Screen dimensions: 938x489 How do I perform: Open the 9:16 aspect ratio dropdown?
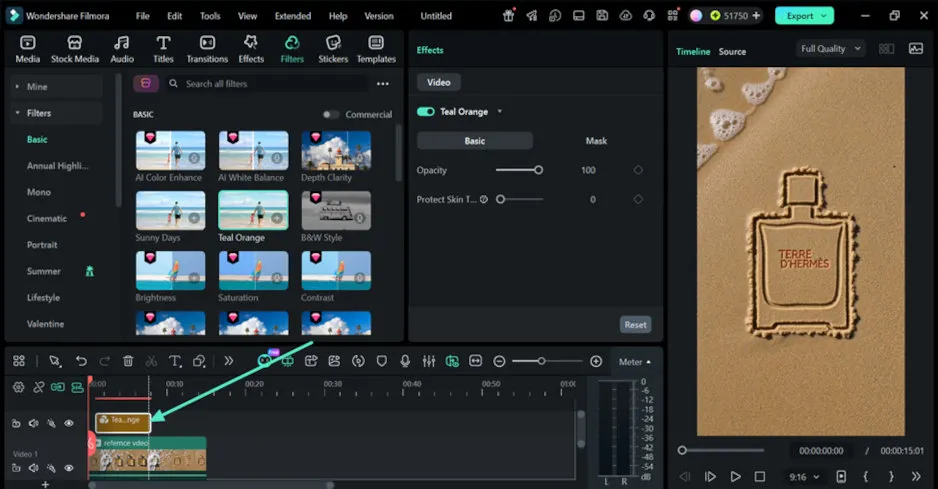click(x=804, y=477)
